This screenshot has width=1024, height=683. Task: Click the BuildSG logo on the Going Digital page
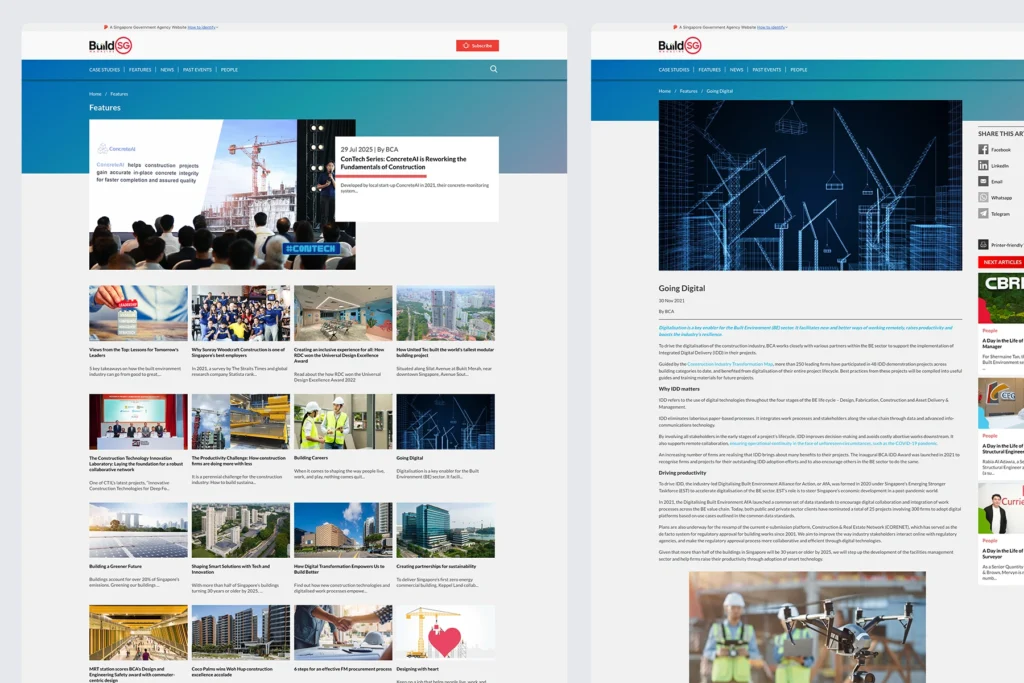pos(680,45)
